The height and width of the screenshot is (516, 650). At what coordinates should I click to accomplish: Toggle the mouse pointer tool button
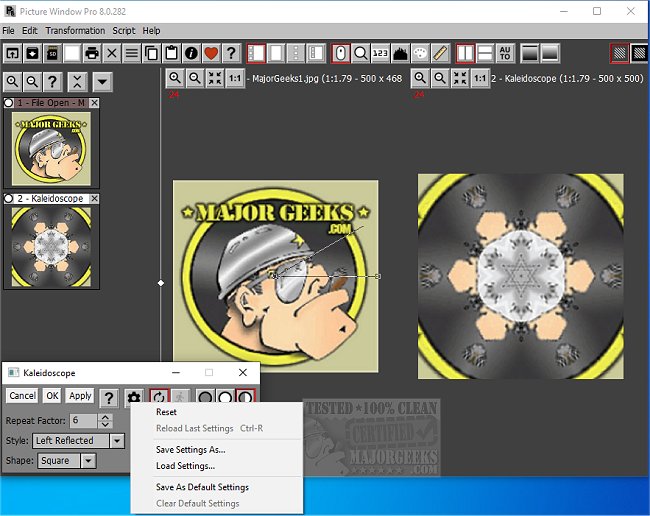click(x=341, y=53)
